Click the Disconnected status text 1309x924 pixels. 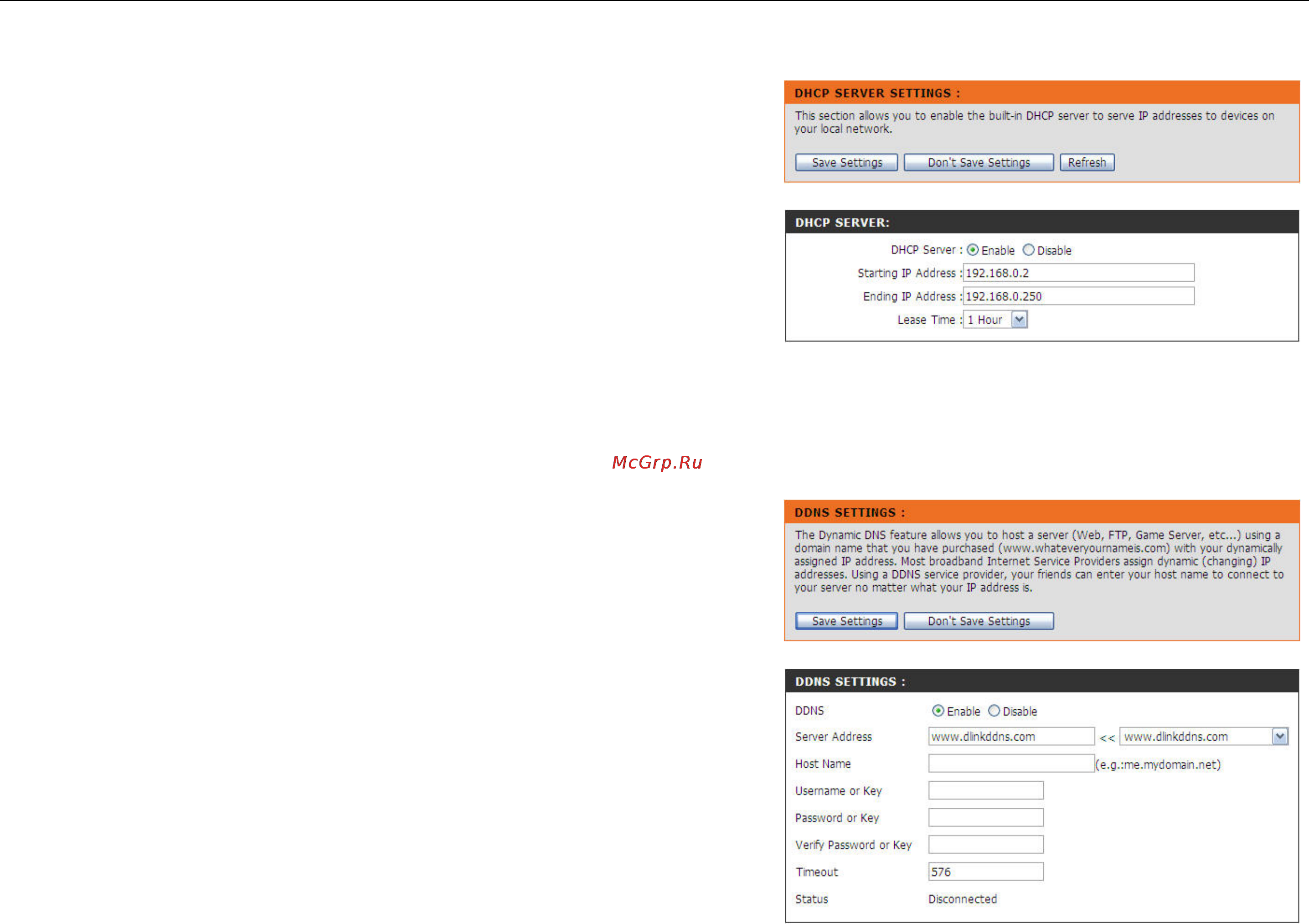962,899
